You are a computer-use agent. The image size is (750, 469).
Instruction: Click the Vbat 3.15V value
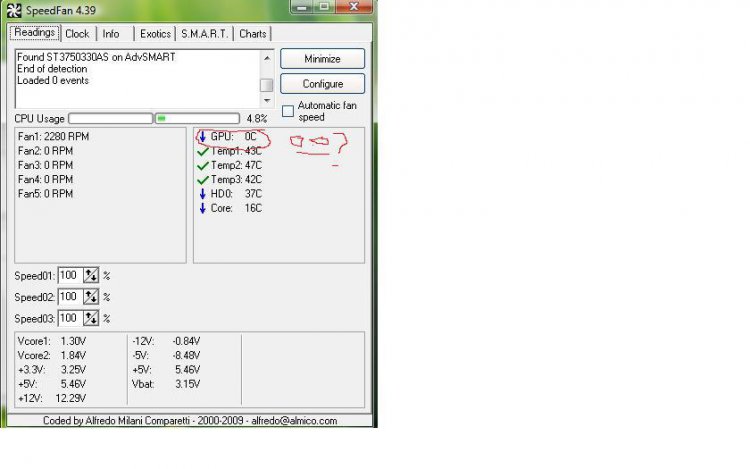(188, 384)
